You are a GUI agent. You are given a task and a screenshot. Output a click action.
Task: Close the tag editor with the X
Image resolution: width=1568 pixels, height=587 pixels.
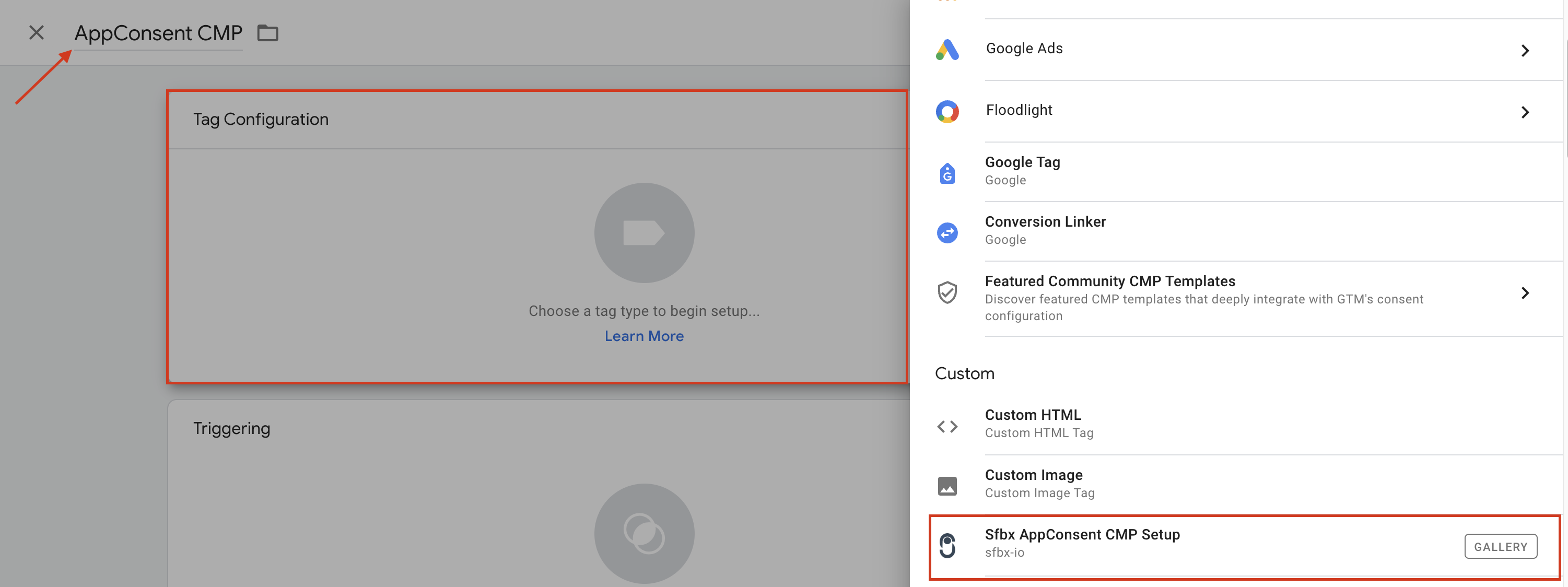click(36, 32)
